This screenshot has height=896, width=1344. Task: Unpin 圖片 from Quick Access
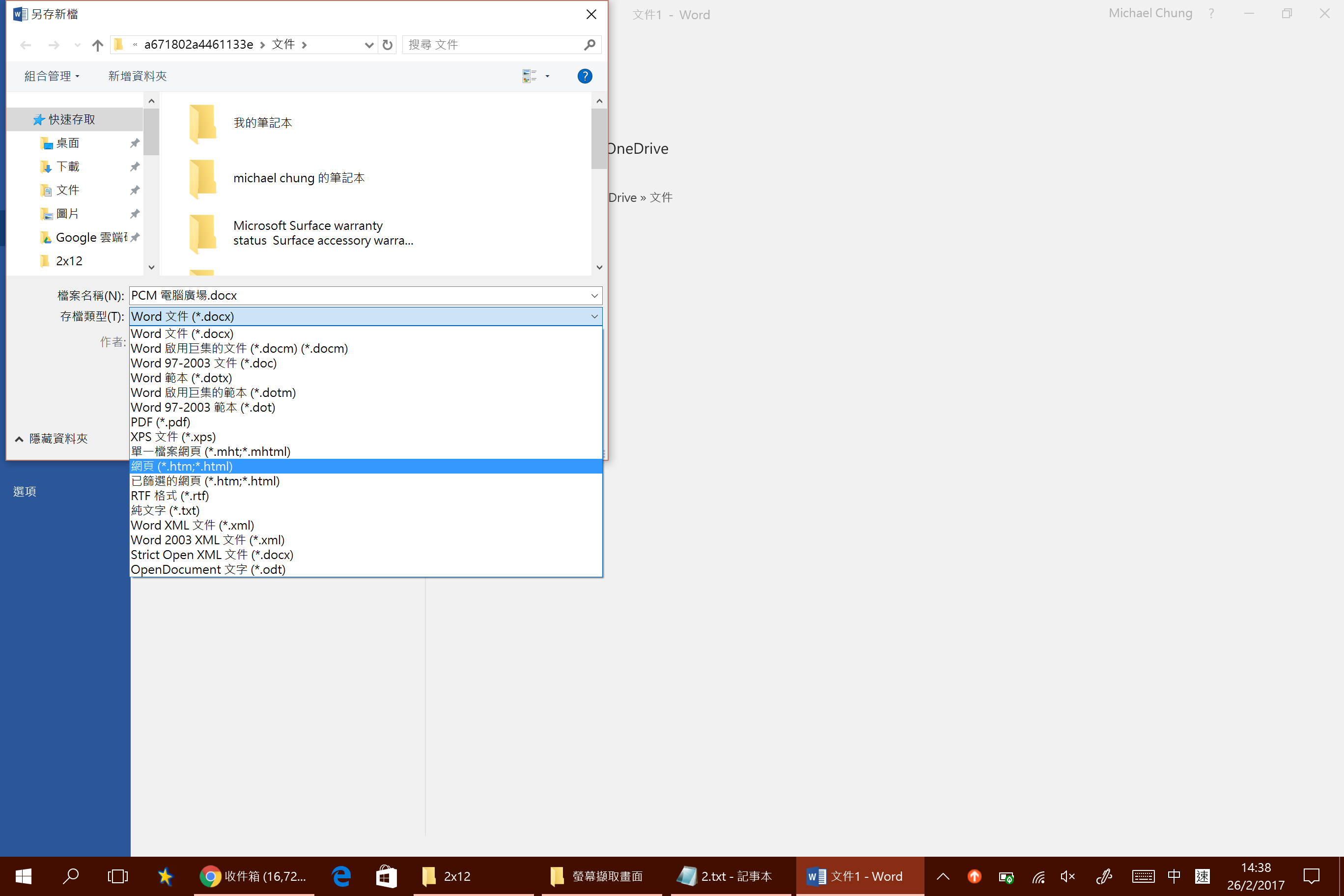coord(135,213)
